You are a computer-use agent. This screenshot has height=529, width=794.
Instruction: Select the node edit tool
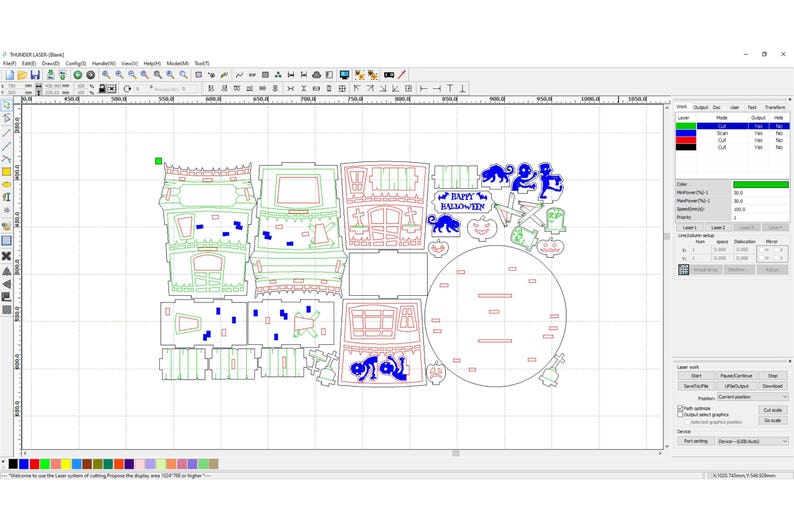tap(7, 118)
